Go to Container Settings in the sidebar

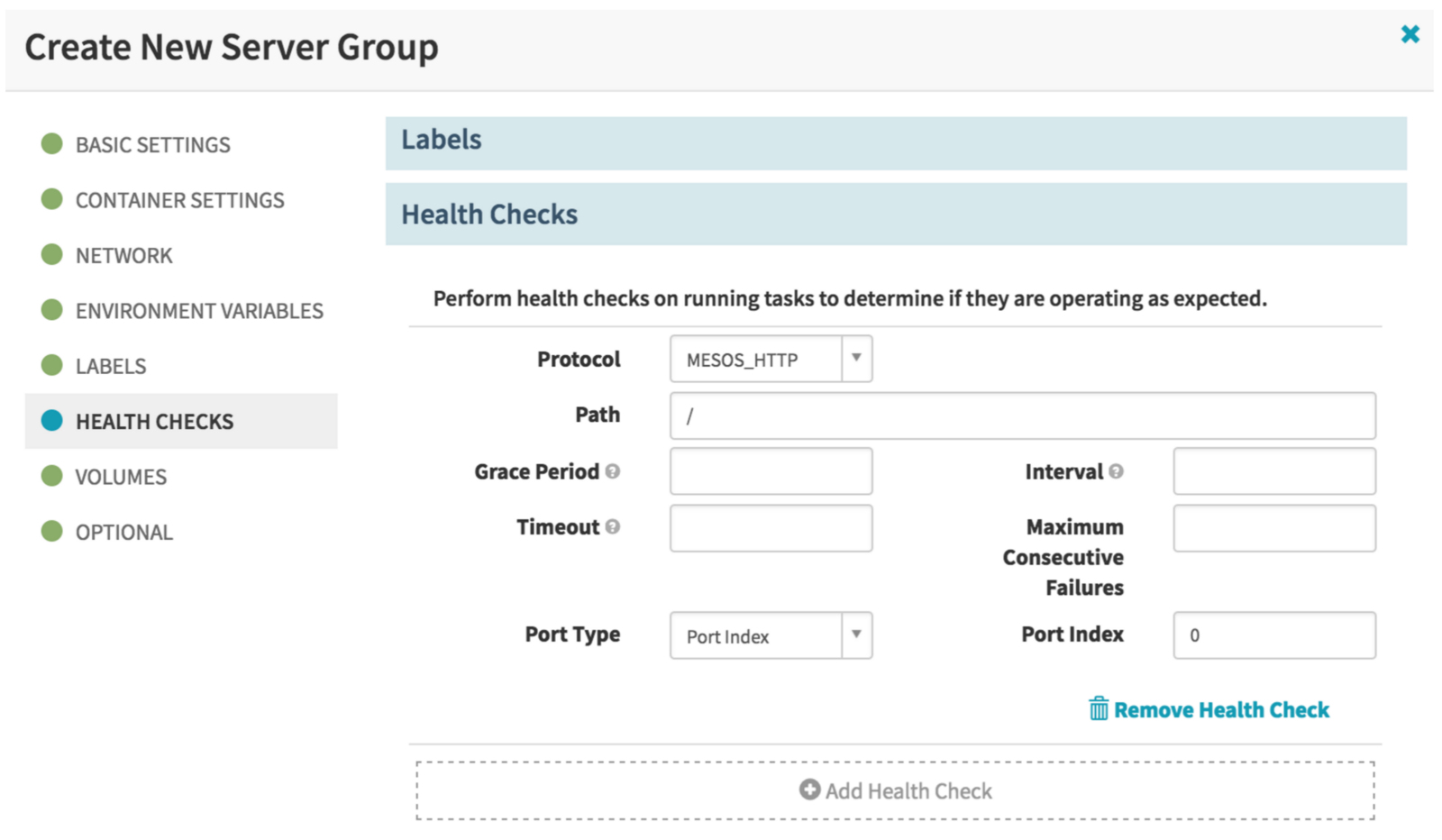coord(179,200)
